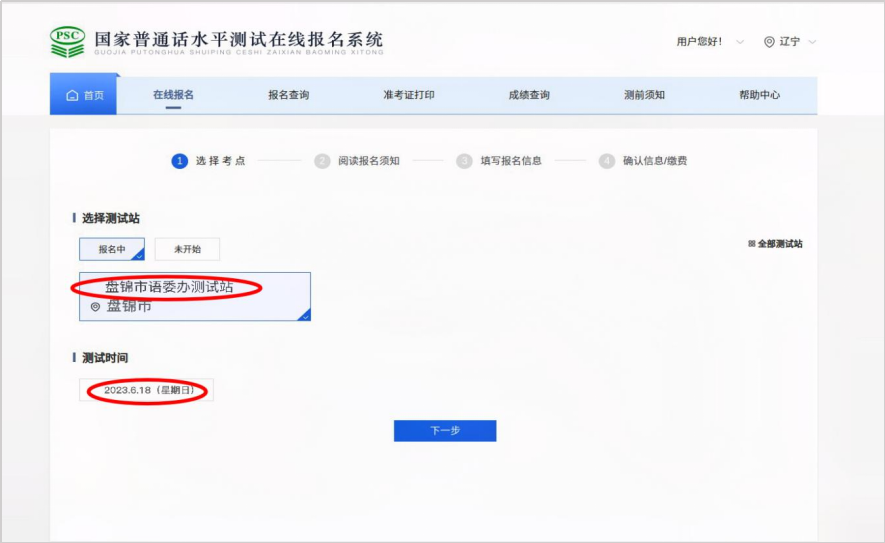885x543 pixels.
Task: Click the home icon in navigation bar
Action: click(x=72, y=95)
